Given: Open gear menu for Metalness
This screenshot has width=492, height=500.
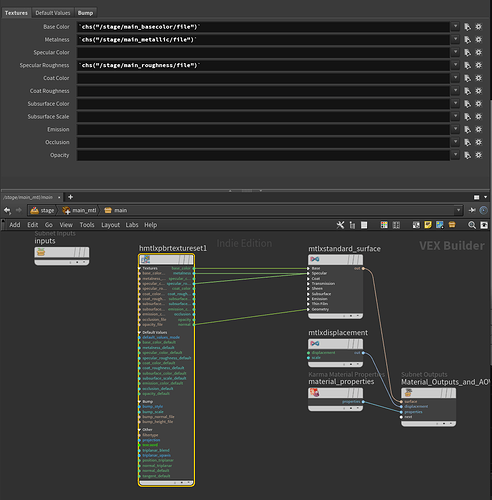Looking at the screenshot, I should click(479, 40).
